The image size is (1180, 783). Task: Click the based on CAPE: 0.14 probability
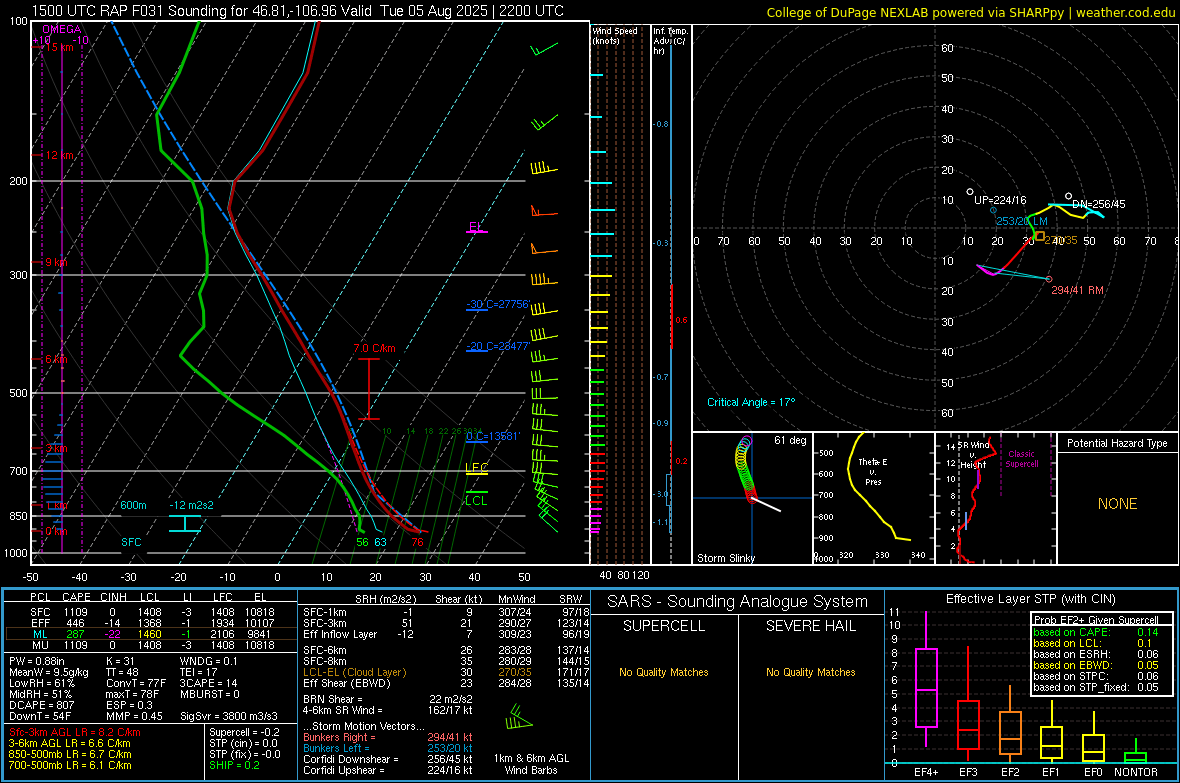pos(1096,632)
